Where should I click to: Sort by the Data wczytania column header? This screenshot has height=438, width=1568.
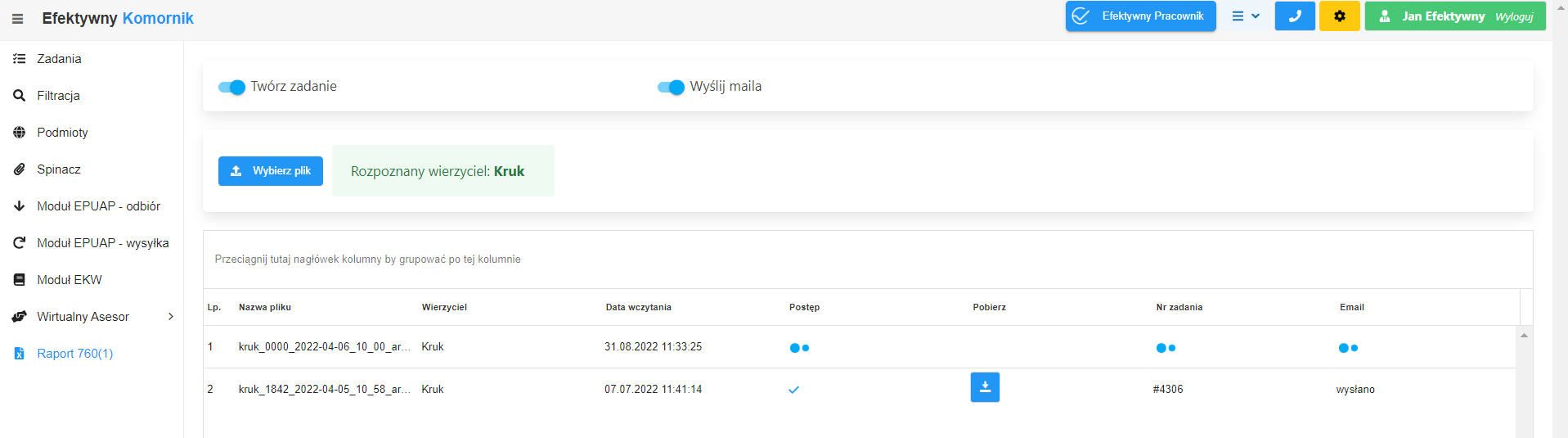pos(638,307)
